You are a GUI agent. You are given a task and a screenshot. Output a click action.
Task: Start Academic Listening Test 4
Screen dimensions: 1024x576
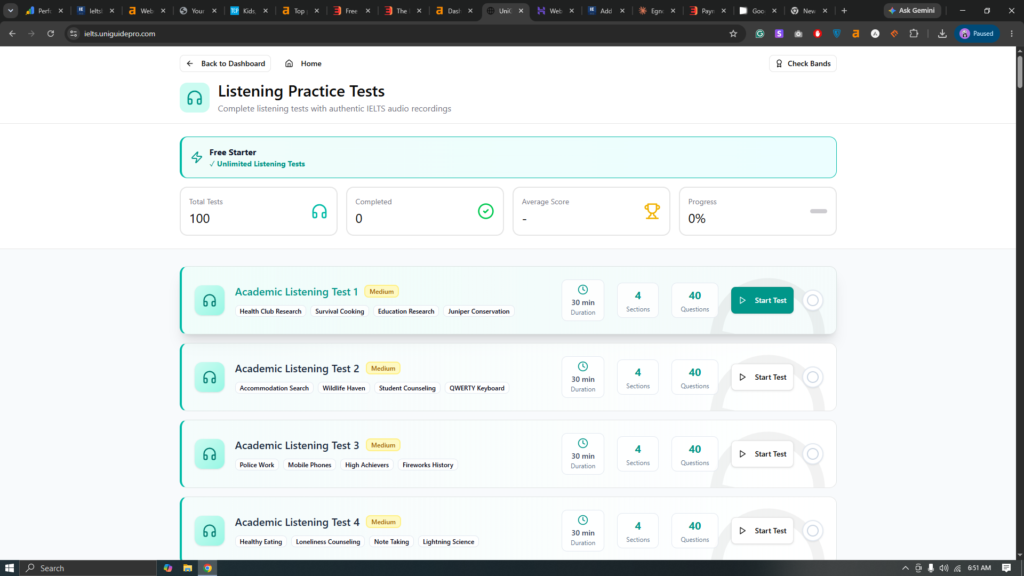point(762,531)
